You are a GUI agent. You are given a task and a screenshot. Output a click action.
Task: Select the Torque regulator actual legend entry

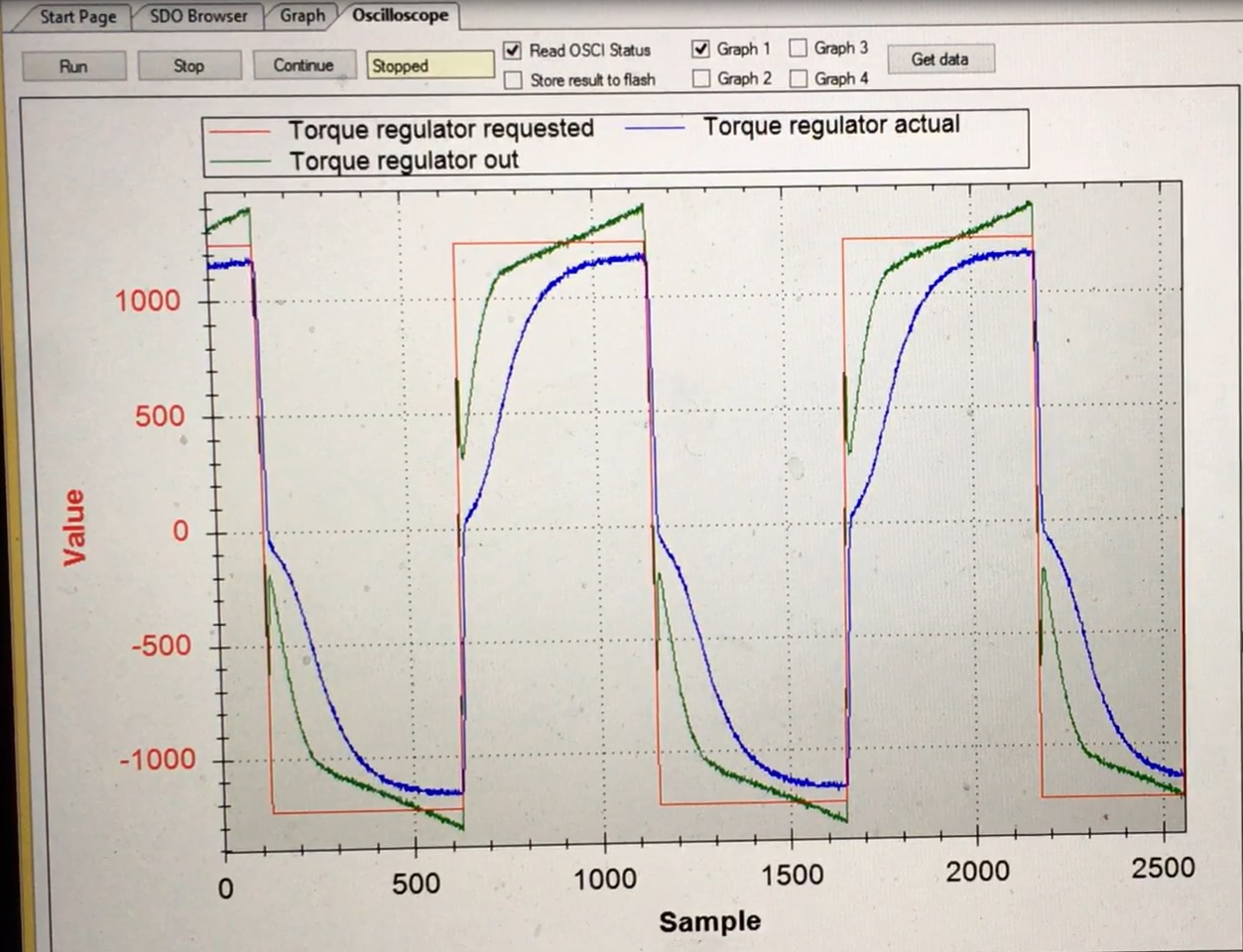(x=830, y=125)
